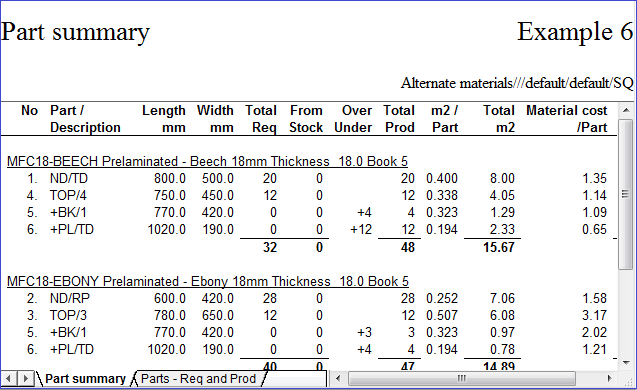Click the vertical scrollbar up arrow
637x390 pixels.
click(626, 110)
